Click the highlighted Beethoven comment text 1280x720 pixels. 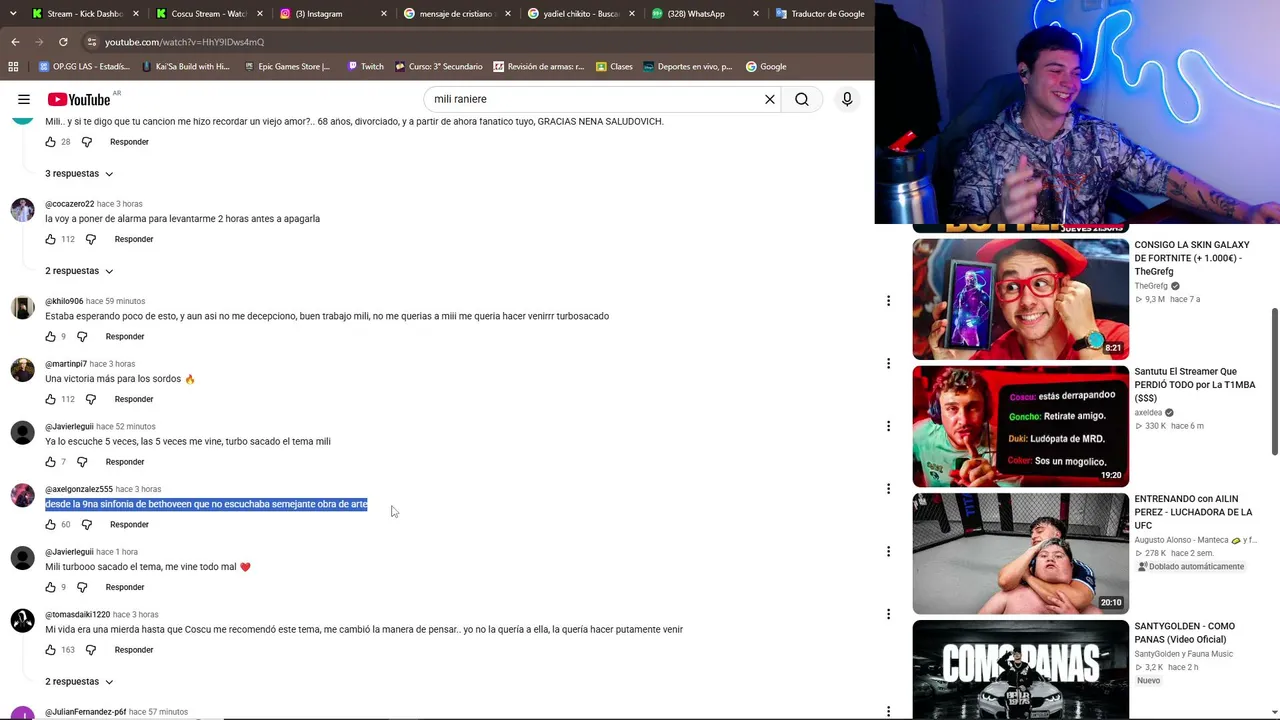206,504
